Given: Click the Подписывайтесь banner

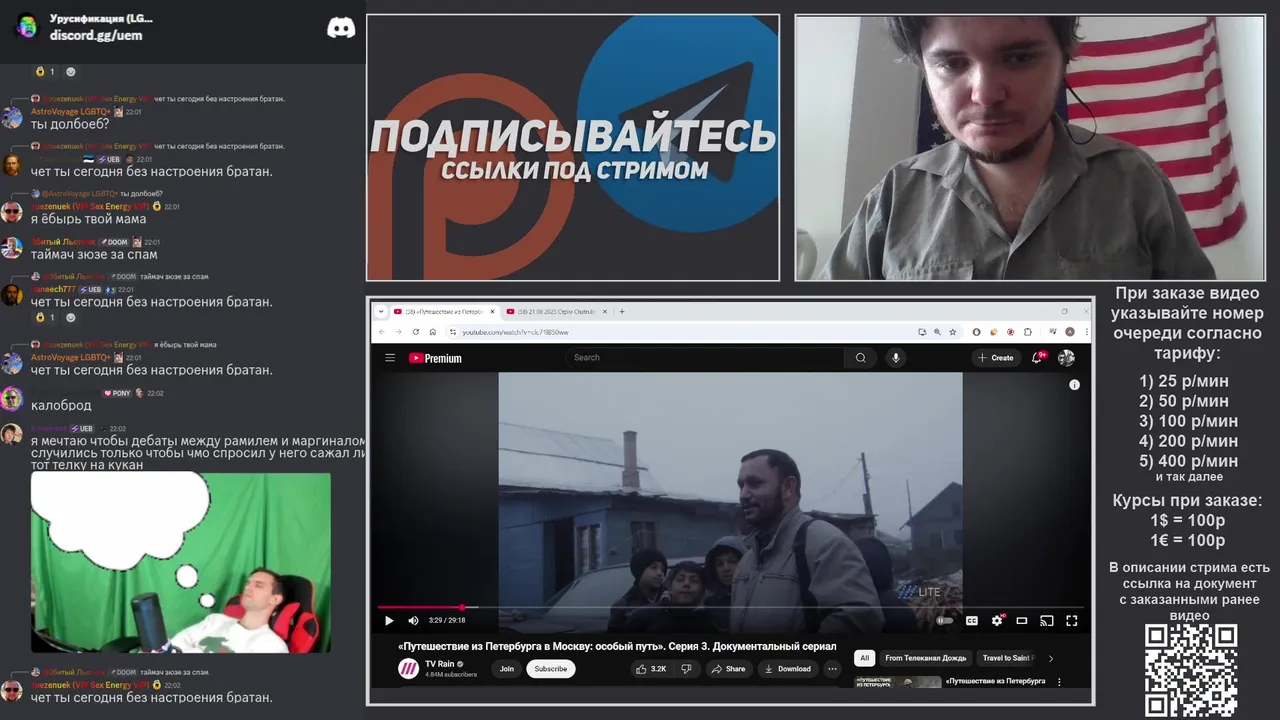Looking at the screenshot, I should pos(573,148).
